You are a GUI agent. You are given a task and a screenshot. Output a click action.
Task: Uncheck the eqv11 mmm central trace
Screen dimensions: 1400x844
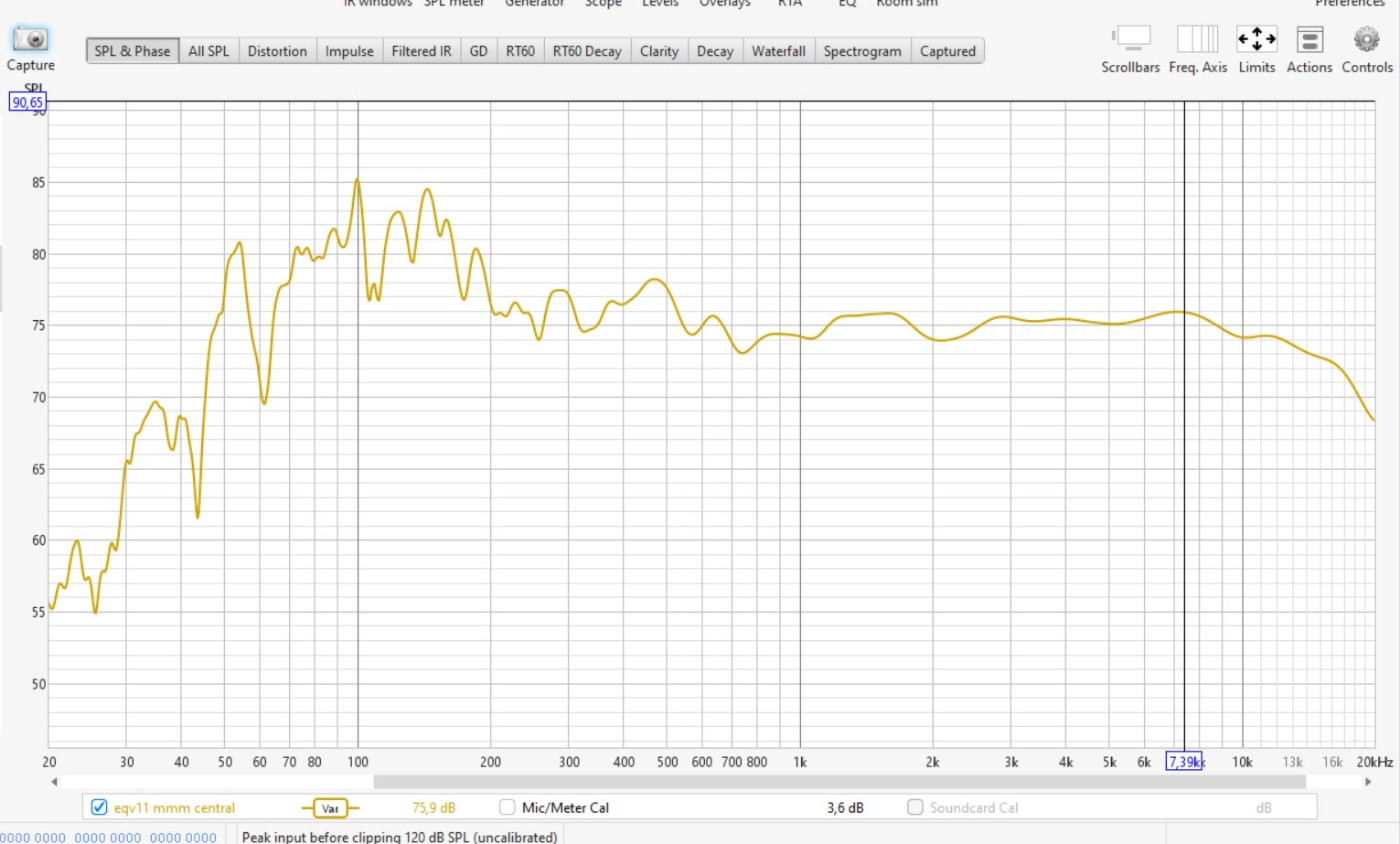(x=98, y=808)
